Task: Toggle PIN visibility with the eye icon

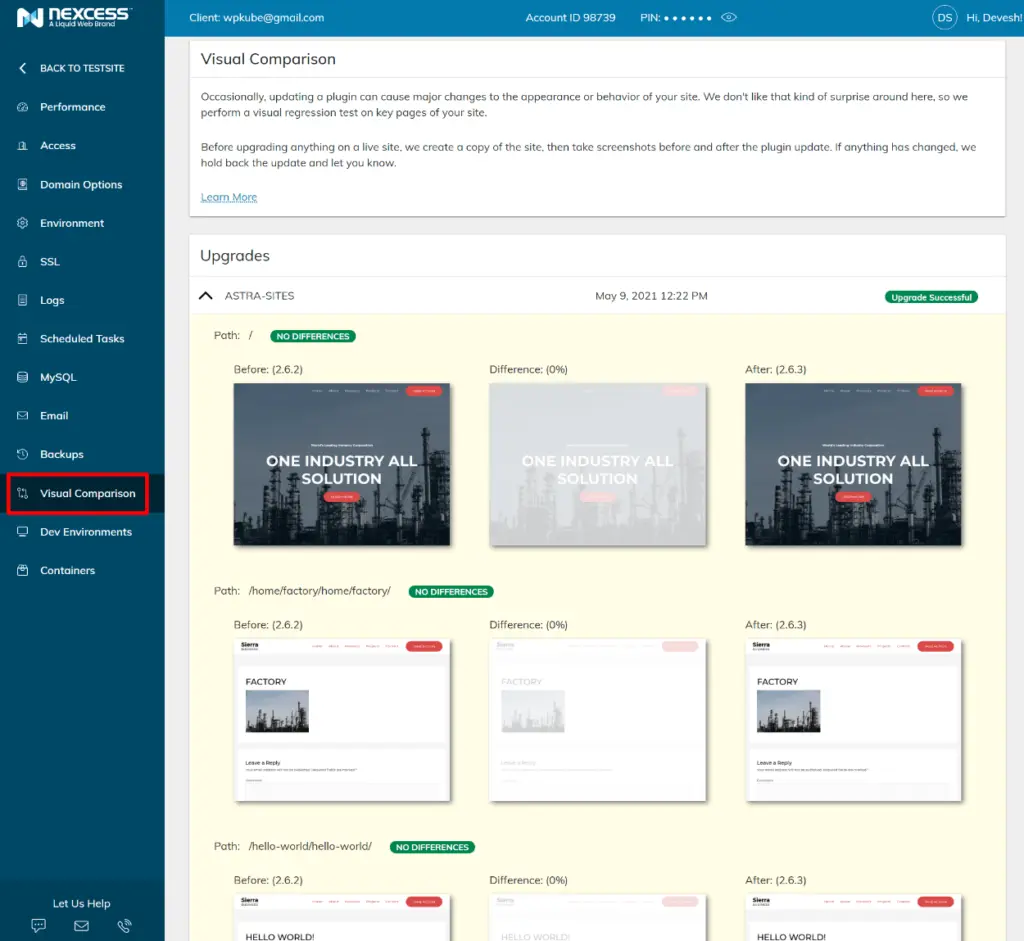Action: [x=729, y=17]
